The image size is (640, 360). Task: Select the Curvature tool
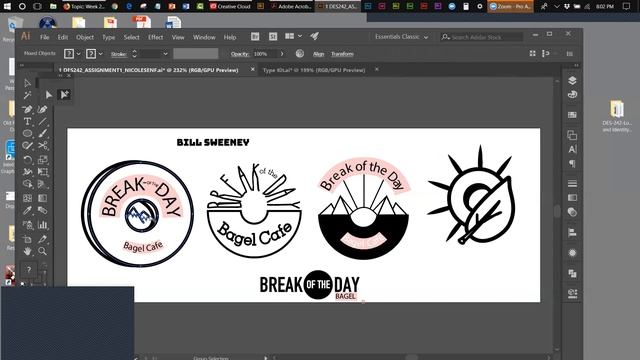click(x=42, y=109)
